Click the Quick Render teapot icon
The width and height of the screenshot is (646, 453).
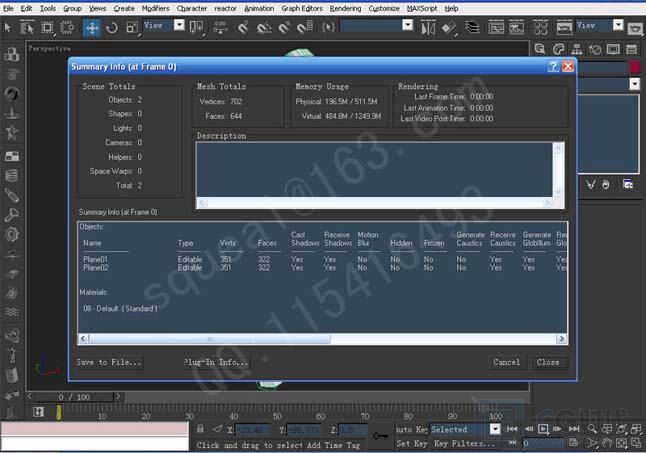coord(635,28)
